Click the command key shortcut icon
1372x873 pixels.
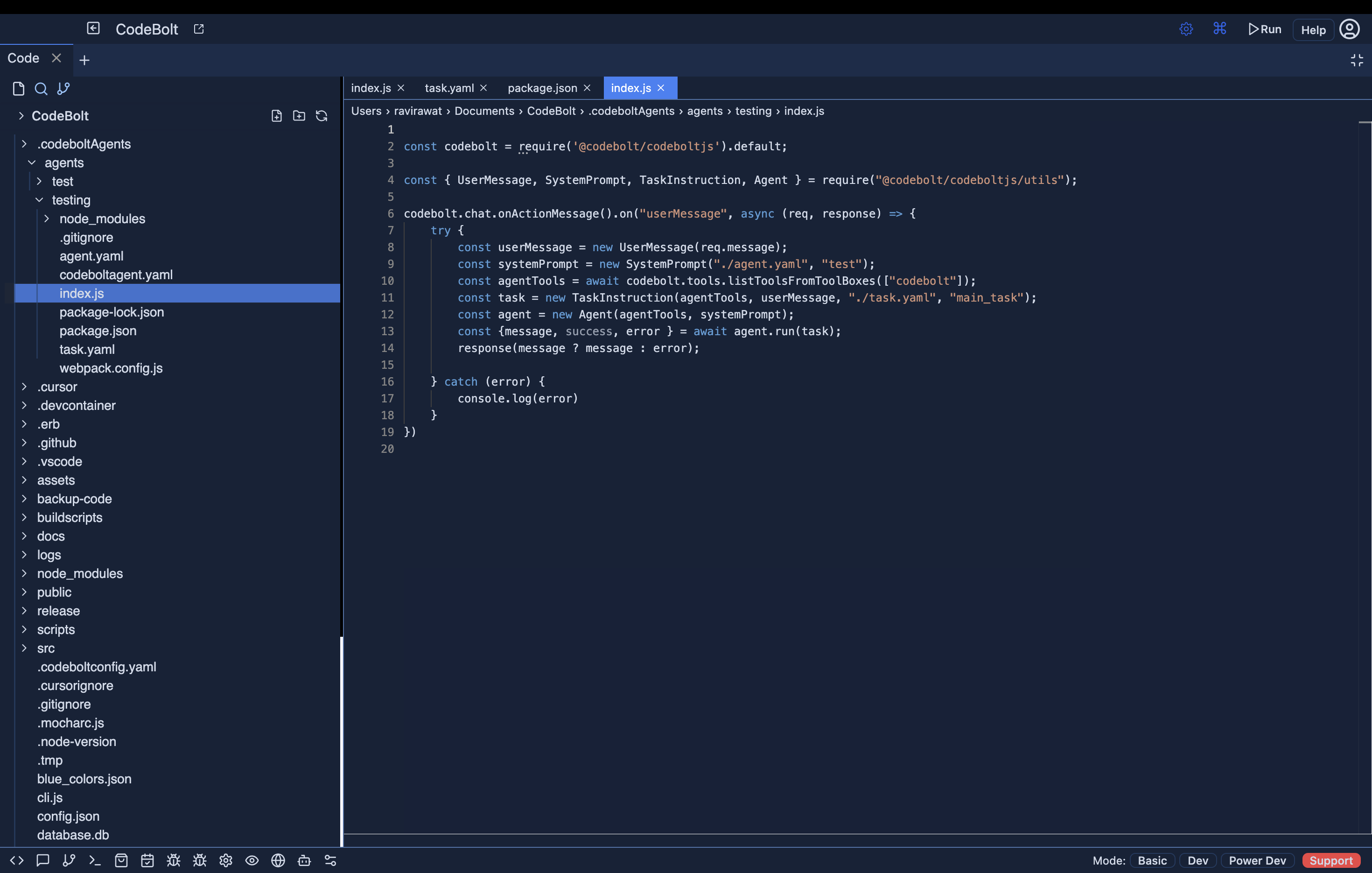coord(1219,28)
